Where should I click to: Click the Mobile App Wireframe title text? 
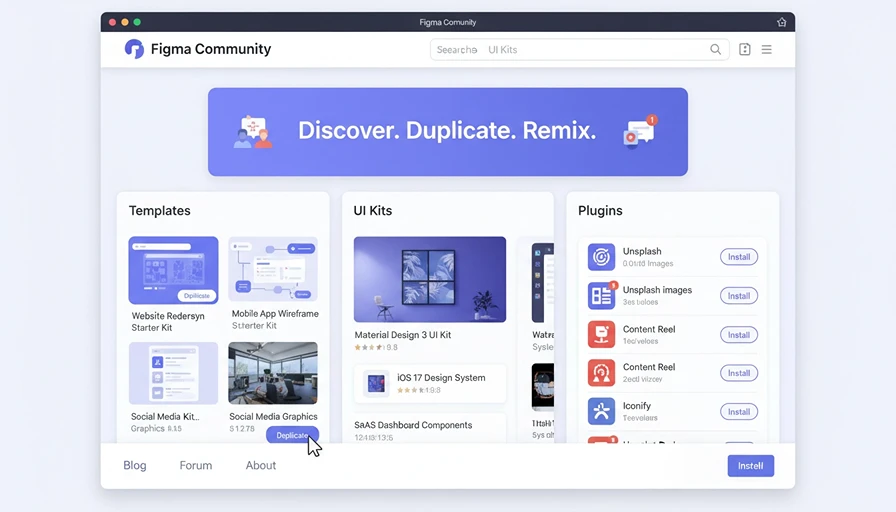tap(275, 314)
